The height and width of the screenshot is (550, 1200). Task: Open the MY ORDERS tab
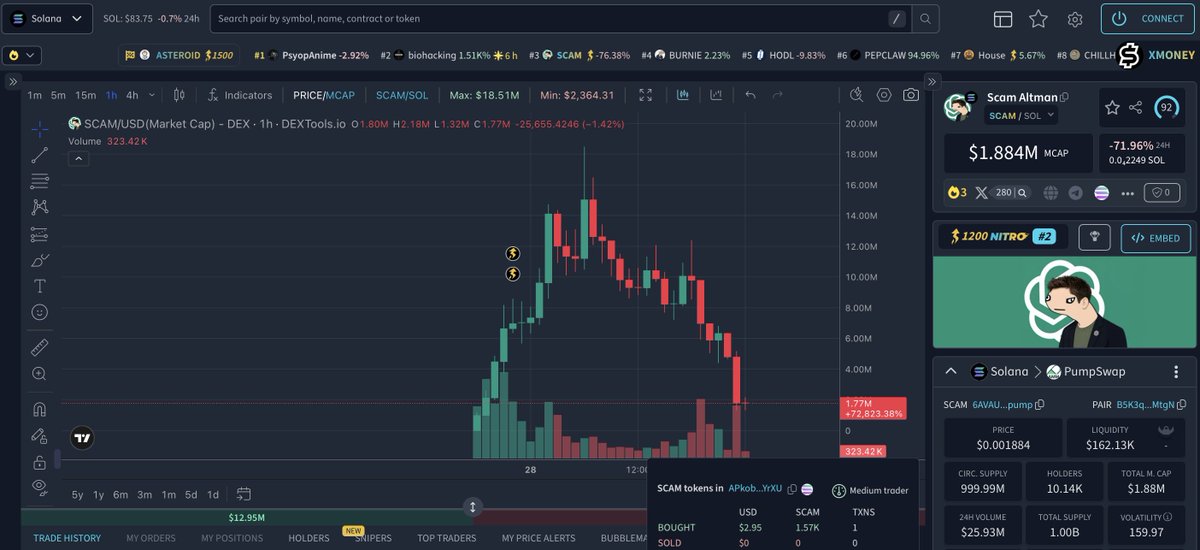click(151, 538)
